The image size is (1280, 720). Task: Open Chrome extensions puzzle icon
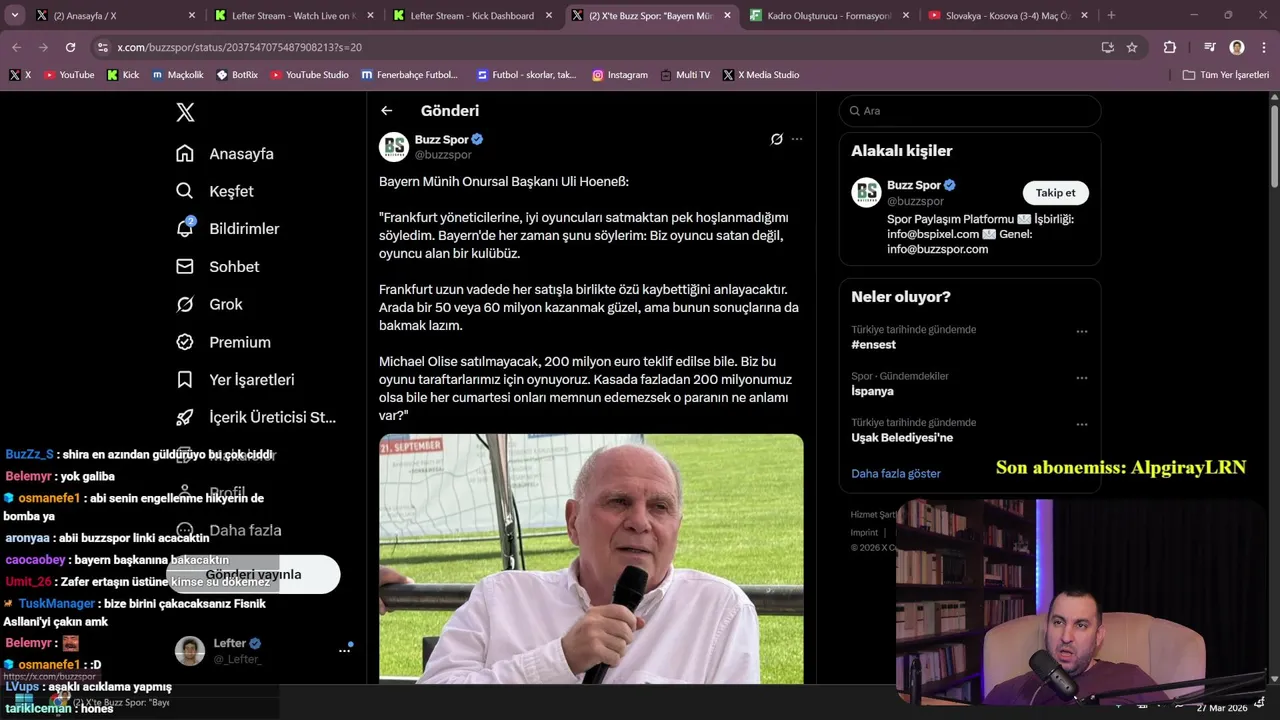tap(1170, 47)
